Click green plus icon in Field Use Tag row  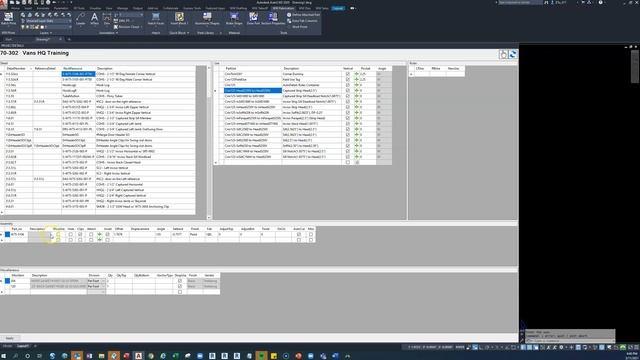pos(356,80)
